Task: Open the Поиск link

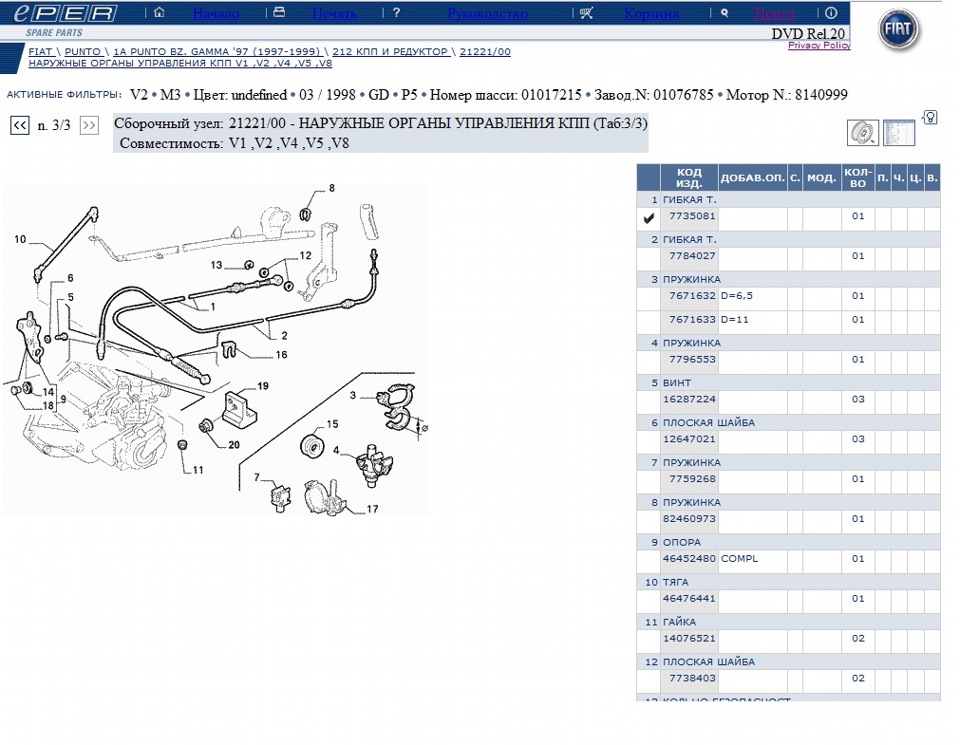Action: click(774, 13)
